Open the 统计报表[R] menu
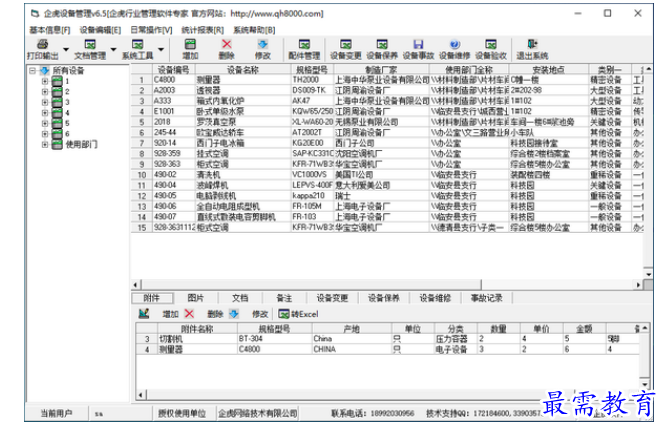Image resolution: width=664 pixels, height=435 pixels. coord(202,30)
